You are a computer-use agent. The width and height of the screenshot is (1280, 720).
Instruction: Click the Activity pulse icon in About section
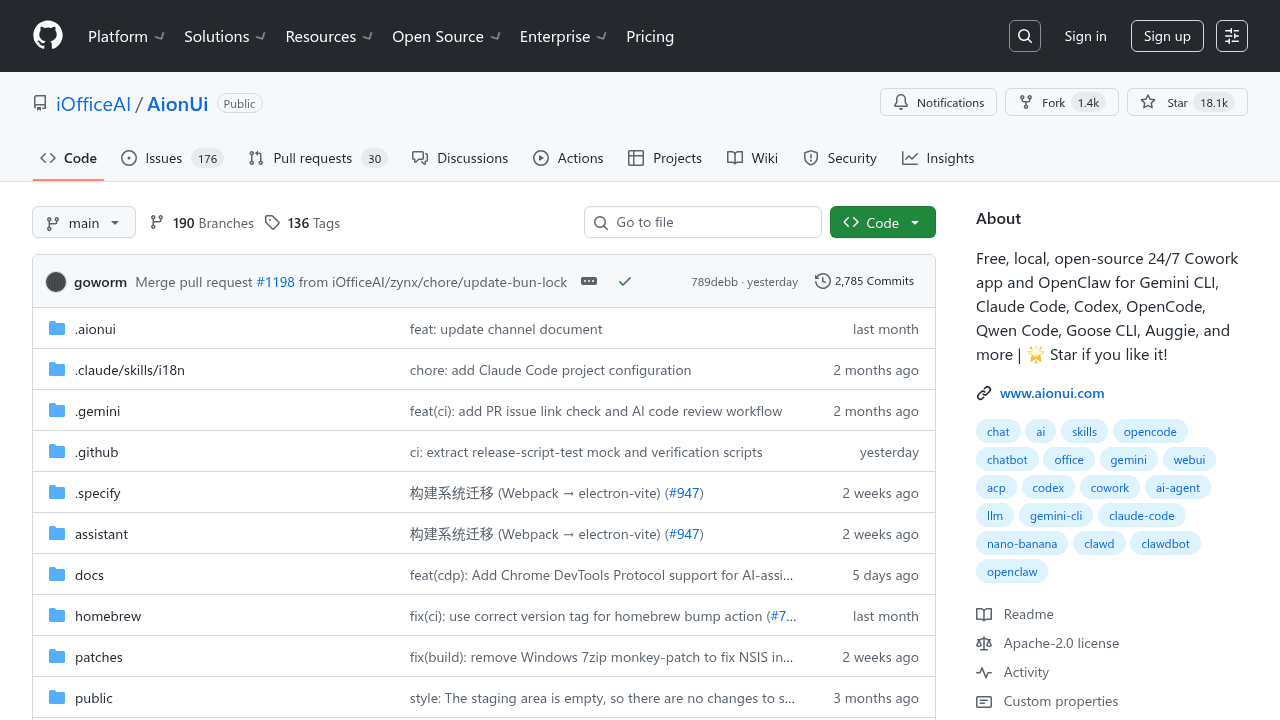pyautogui.click(x=985, y=672)
